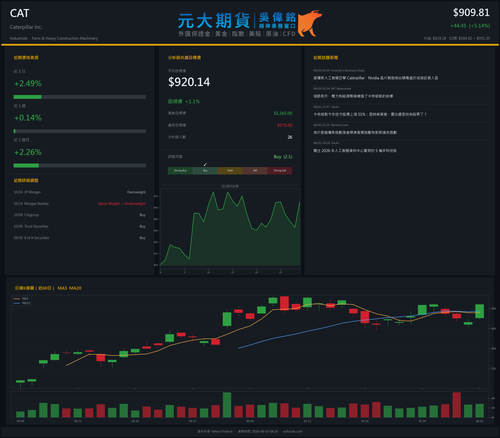Click the Truist Securities rating row
500x438 pixels.
coord(80,226)
